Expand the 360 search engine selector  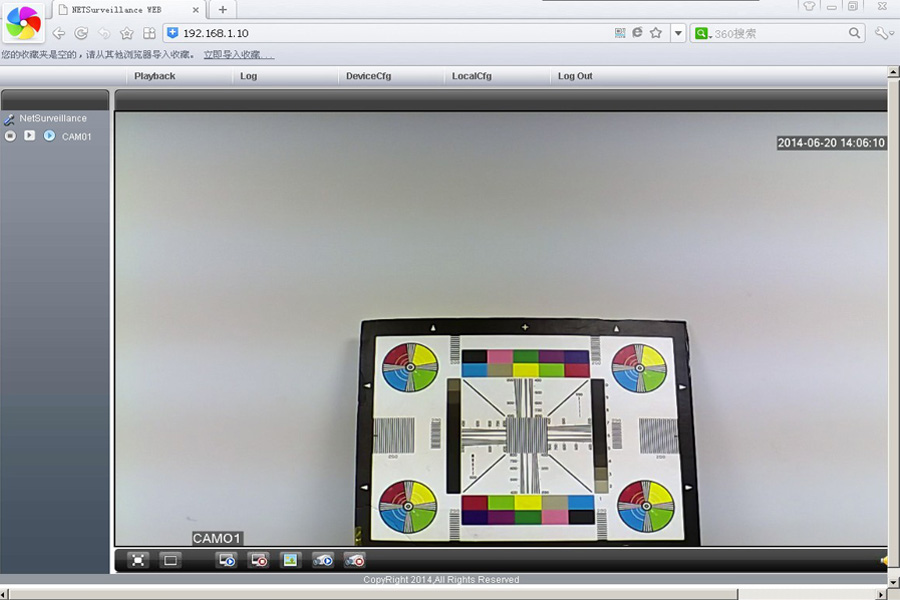click(704, 33)
